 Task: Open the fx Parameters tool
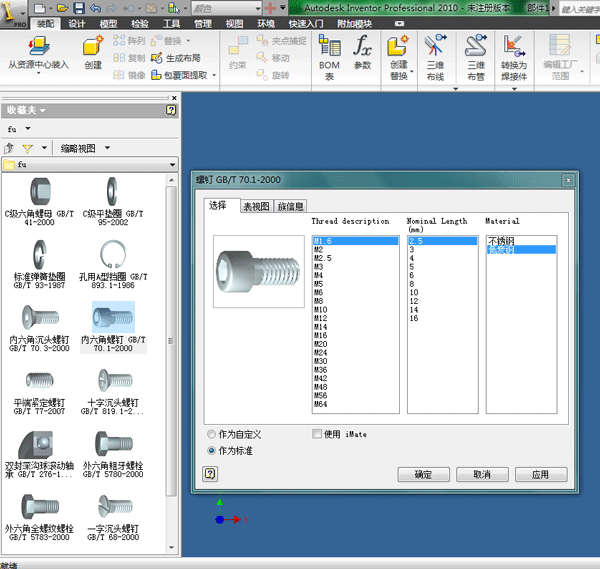pos(362,52)
